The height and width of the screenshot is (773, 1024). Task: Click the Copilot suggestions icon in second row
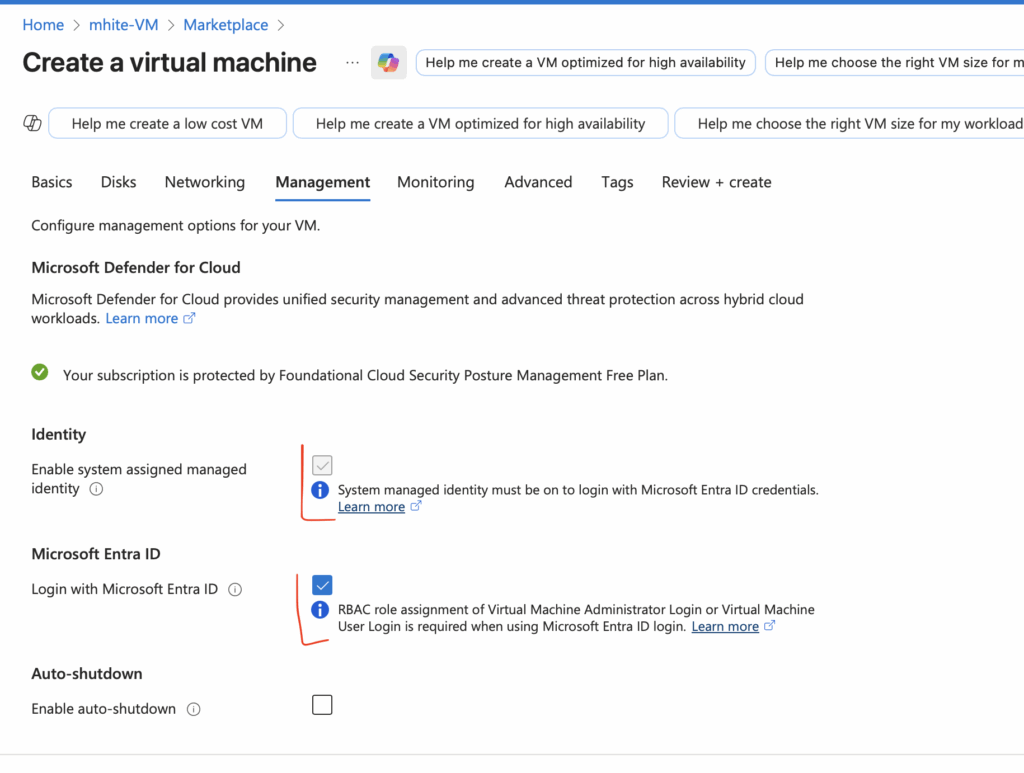tap(32, 123)
